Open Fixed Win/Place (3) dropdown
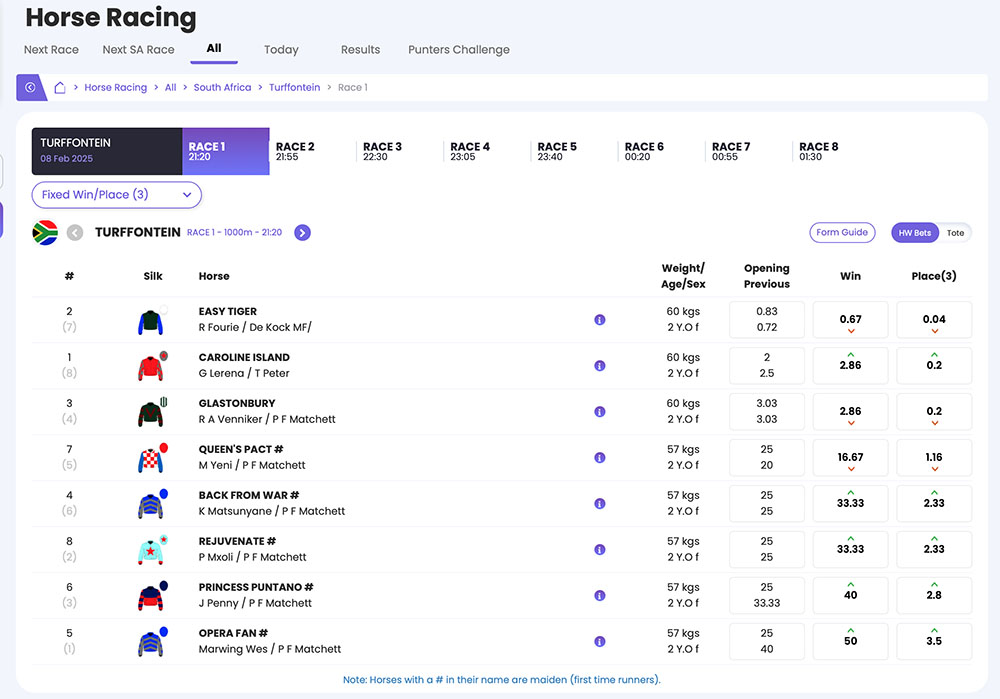Image resolution: width=1000 pixels, height=699 pixels. [117, 195]
